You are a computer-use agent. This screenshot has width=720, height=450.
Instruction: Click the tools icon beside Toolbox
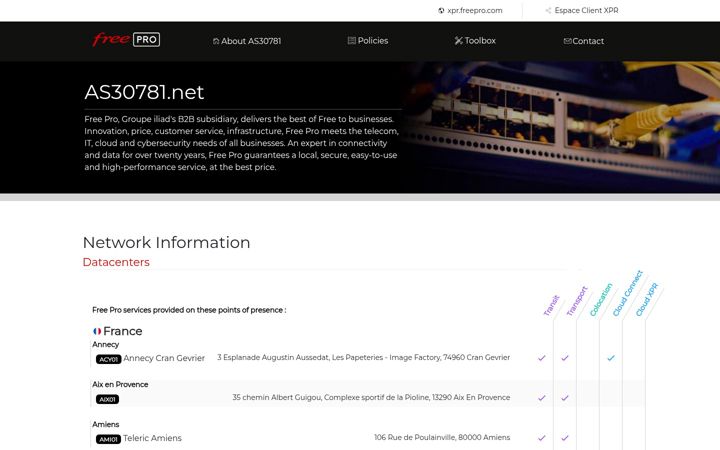458,40
